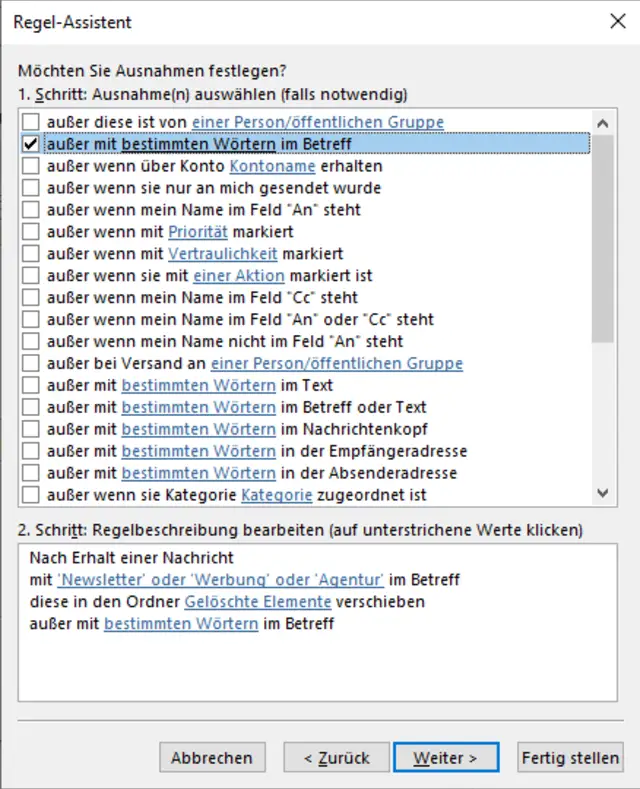Enable 'außer wenn über Konto Kontoname erhalten'
This screenshot has width=640, height=789.
tap(31, 166)
